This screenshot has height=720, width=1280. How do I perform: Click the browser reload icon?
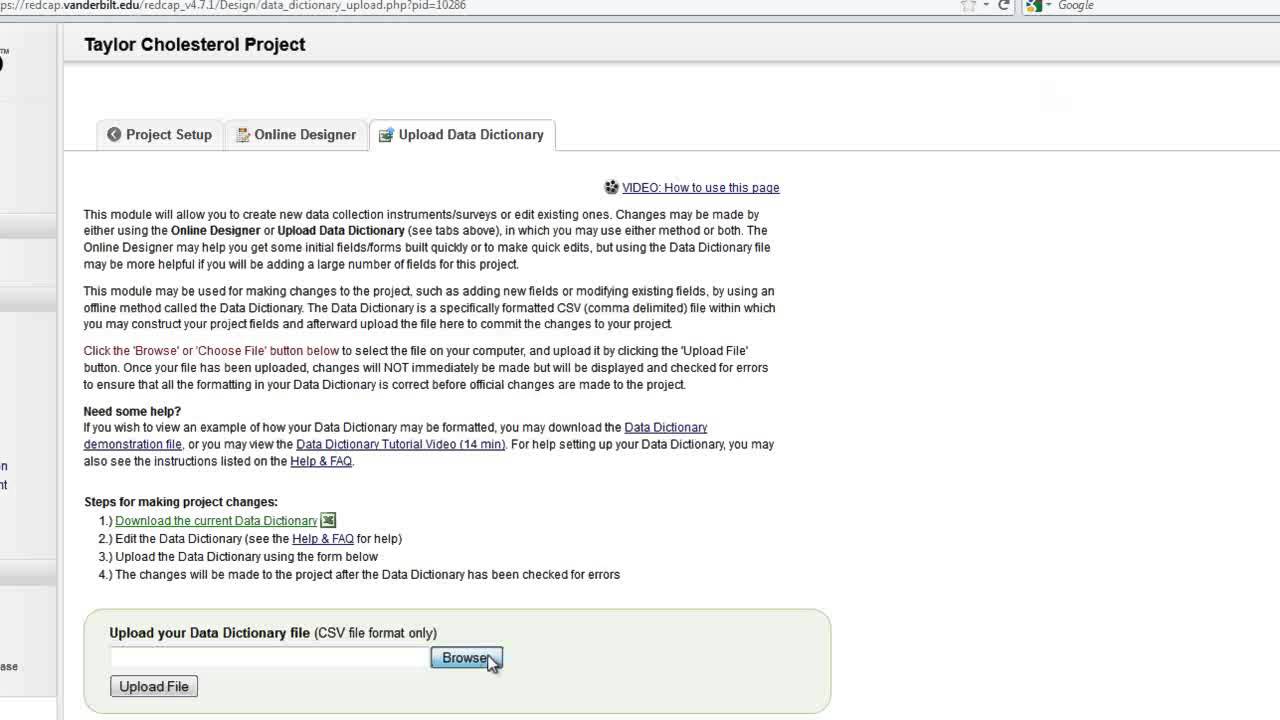(1004, 5)
